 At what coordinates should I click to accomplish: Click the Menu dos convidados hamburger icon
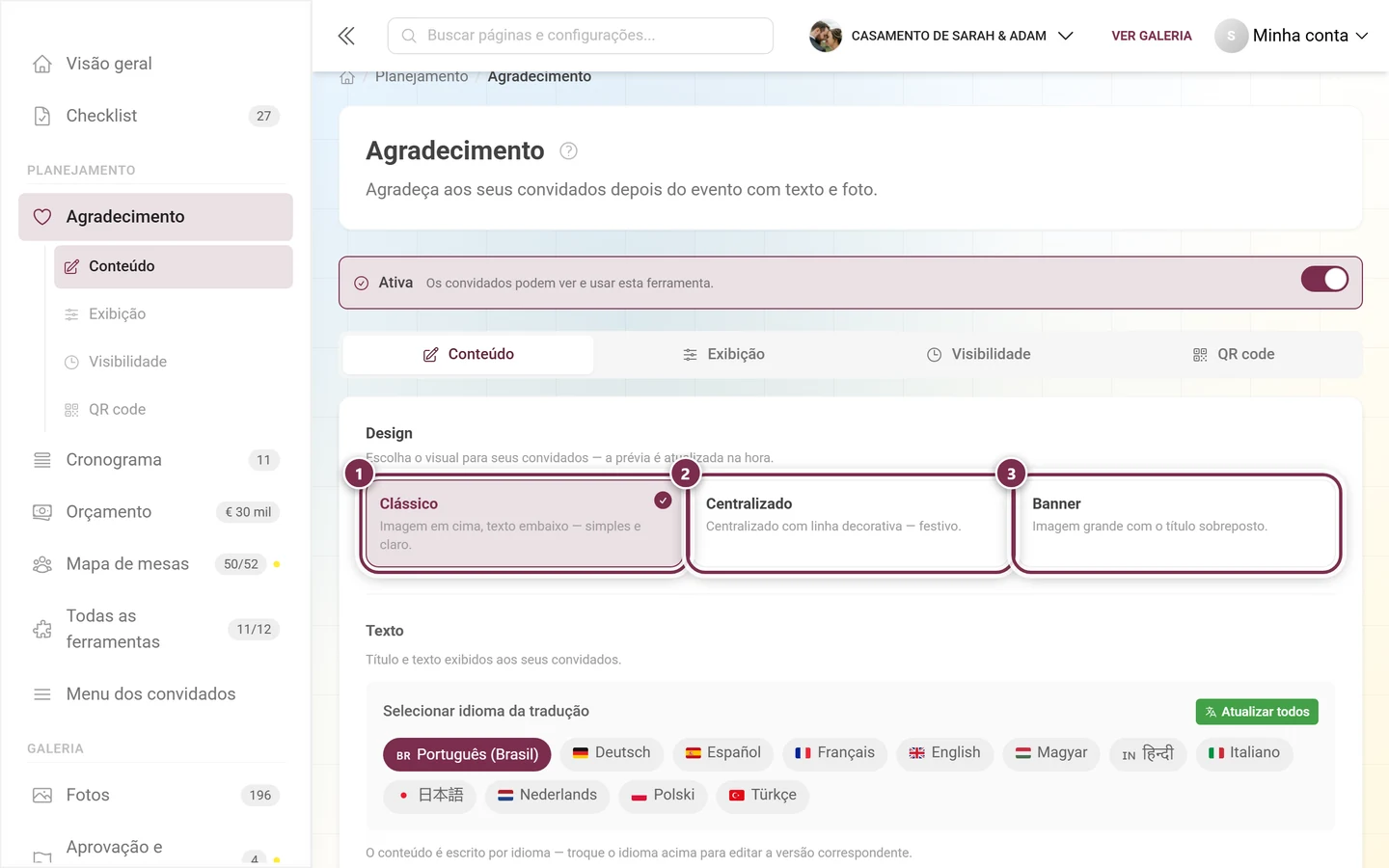42,694
